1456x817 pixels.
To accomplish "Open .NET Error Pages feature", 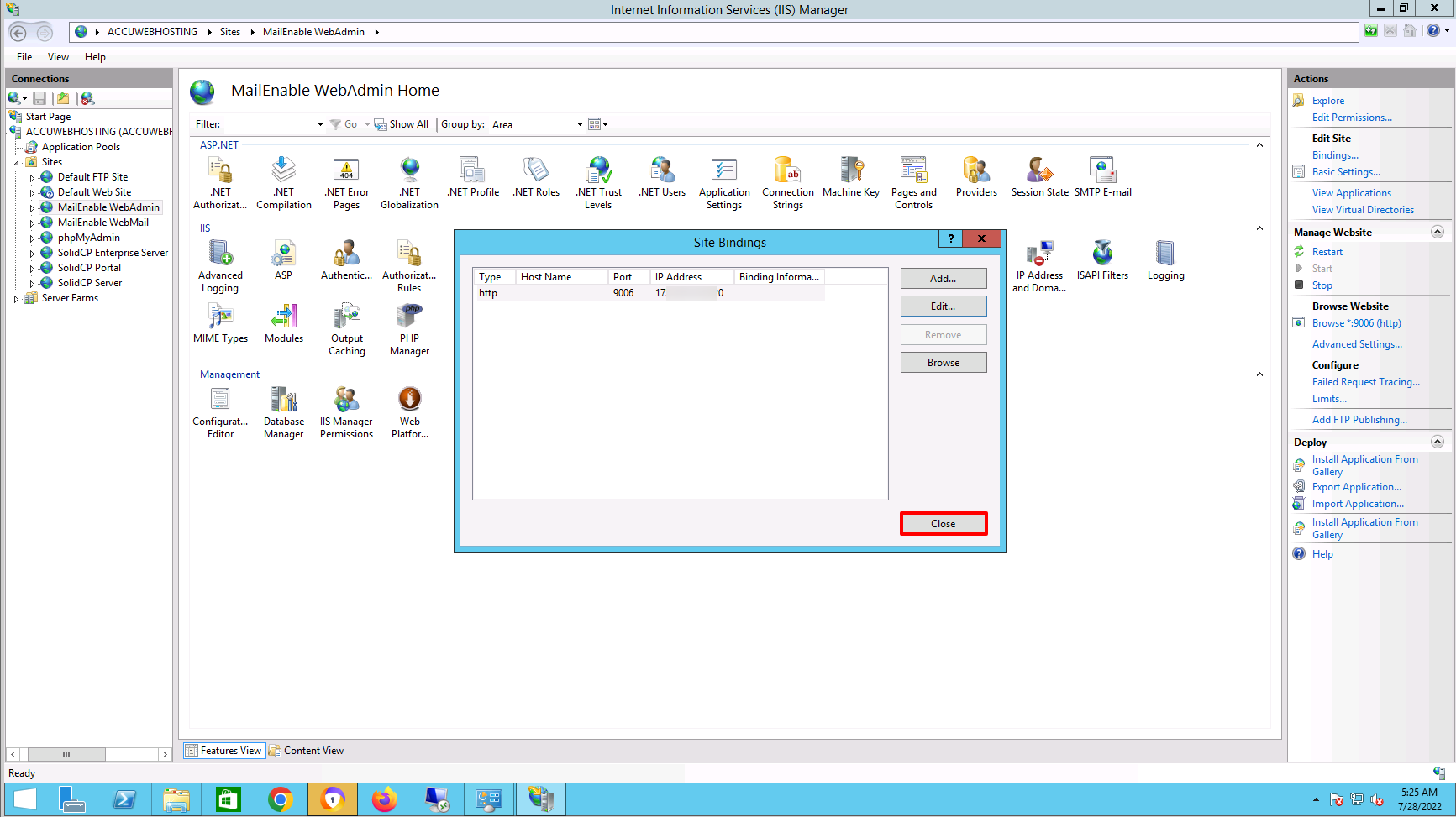I will pos(346,182).
